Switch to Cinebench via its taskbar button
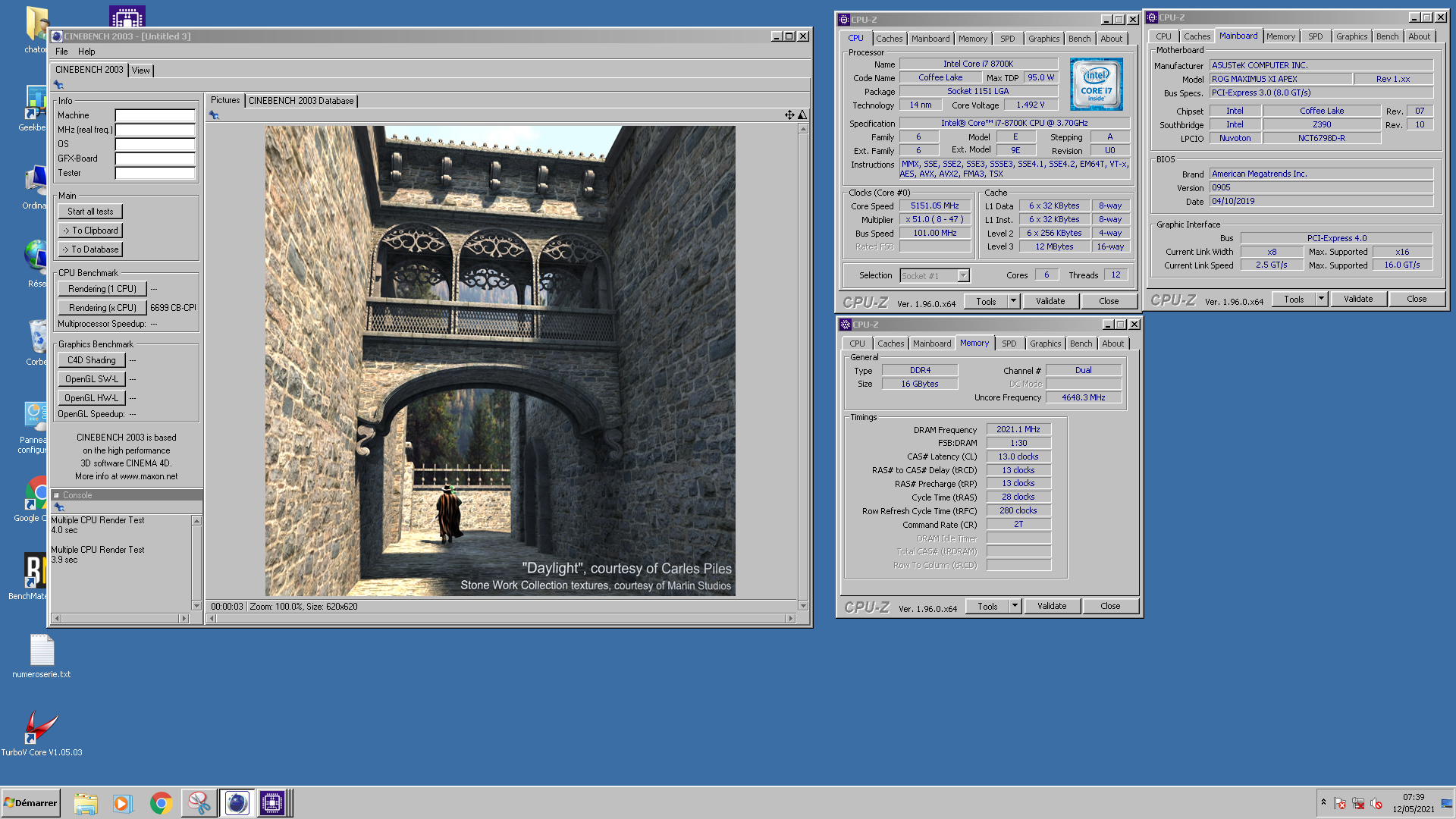1456x819 pixels. pos(237,803)
